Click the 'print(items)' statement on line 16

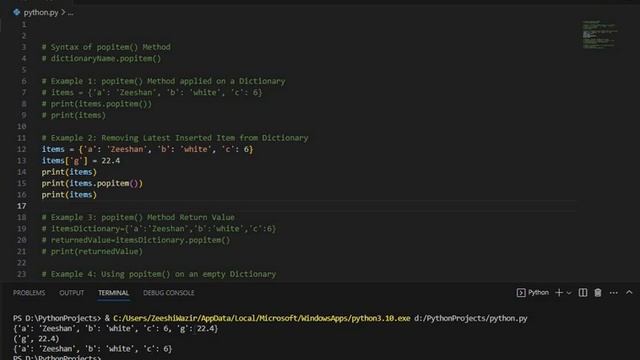point(69,195)
